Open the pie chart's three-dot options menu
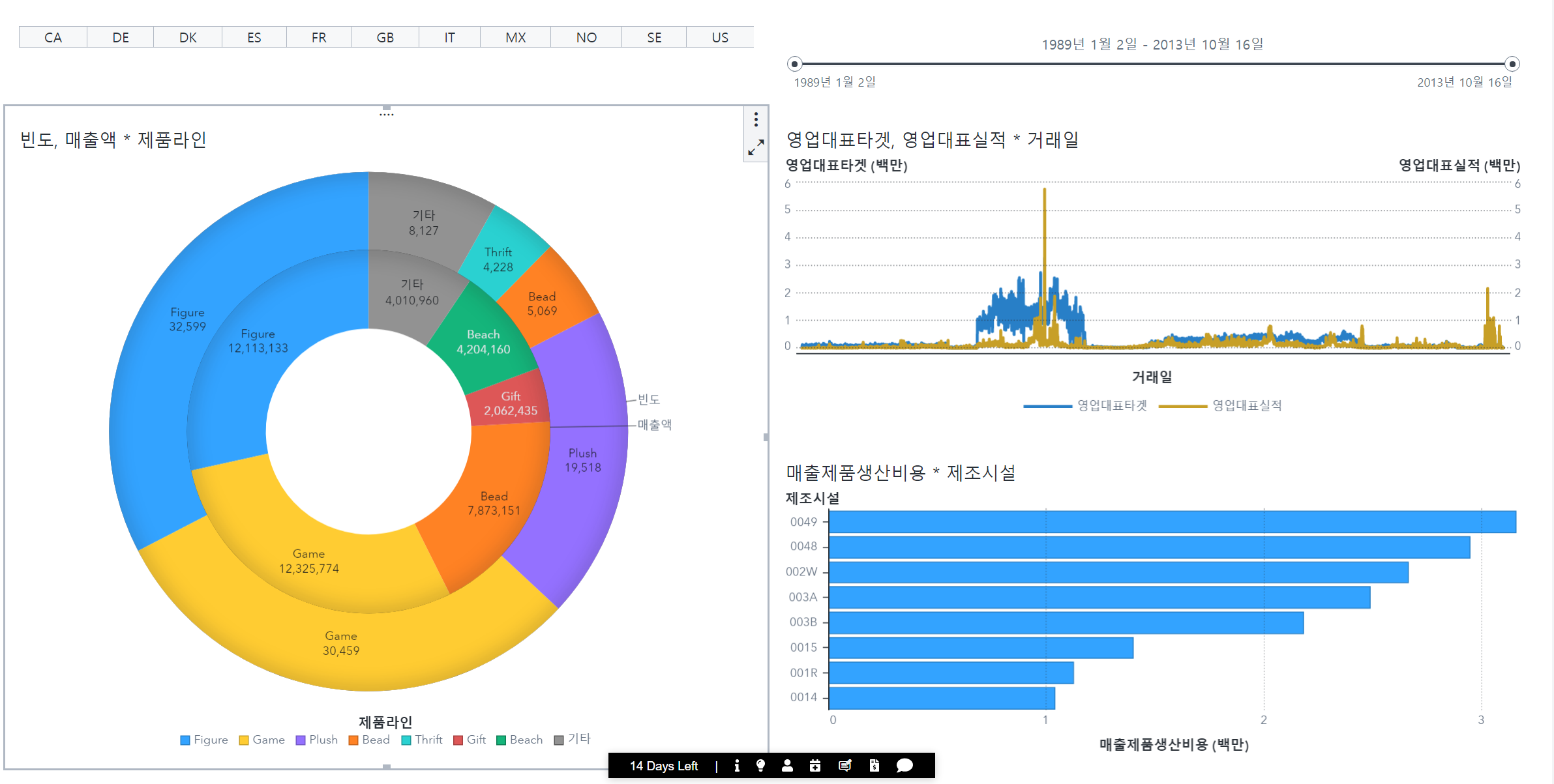 point(756,119)
